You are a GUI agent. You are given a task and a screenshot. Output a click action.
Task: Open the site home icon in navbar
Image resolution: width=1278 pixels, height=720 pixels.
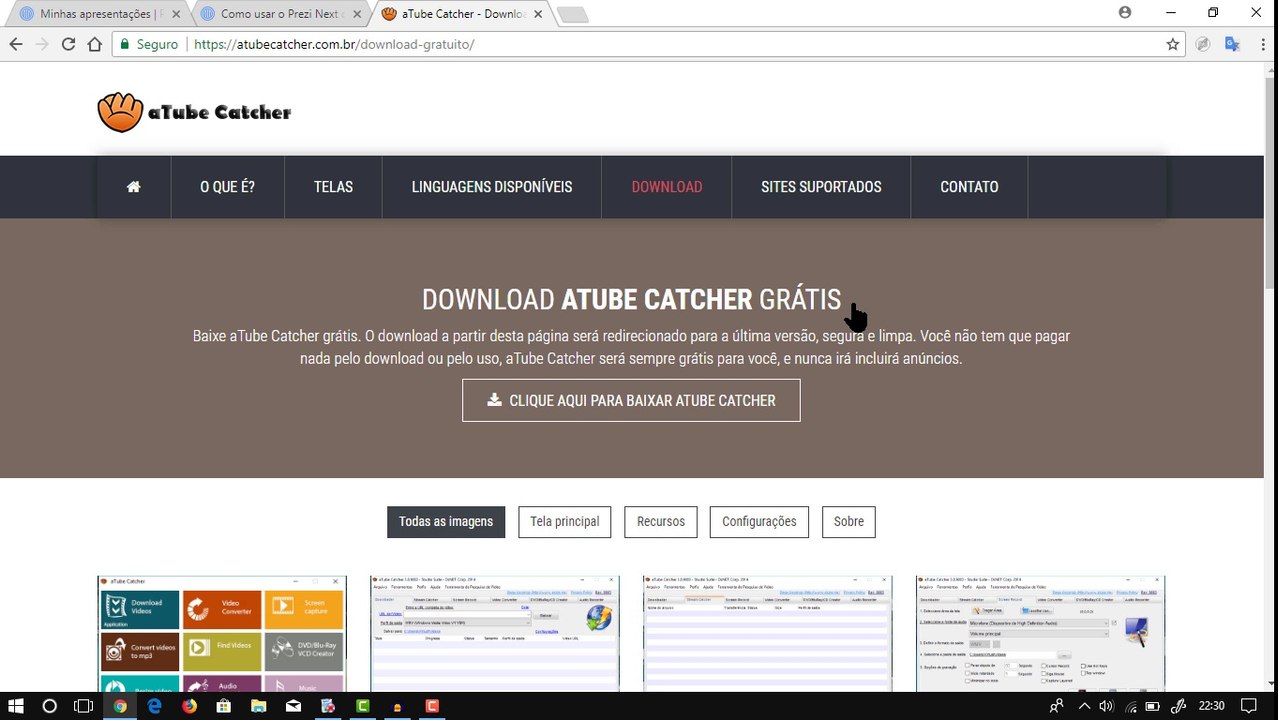click(134, 187)
